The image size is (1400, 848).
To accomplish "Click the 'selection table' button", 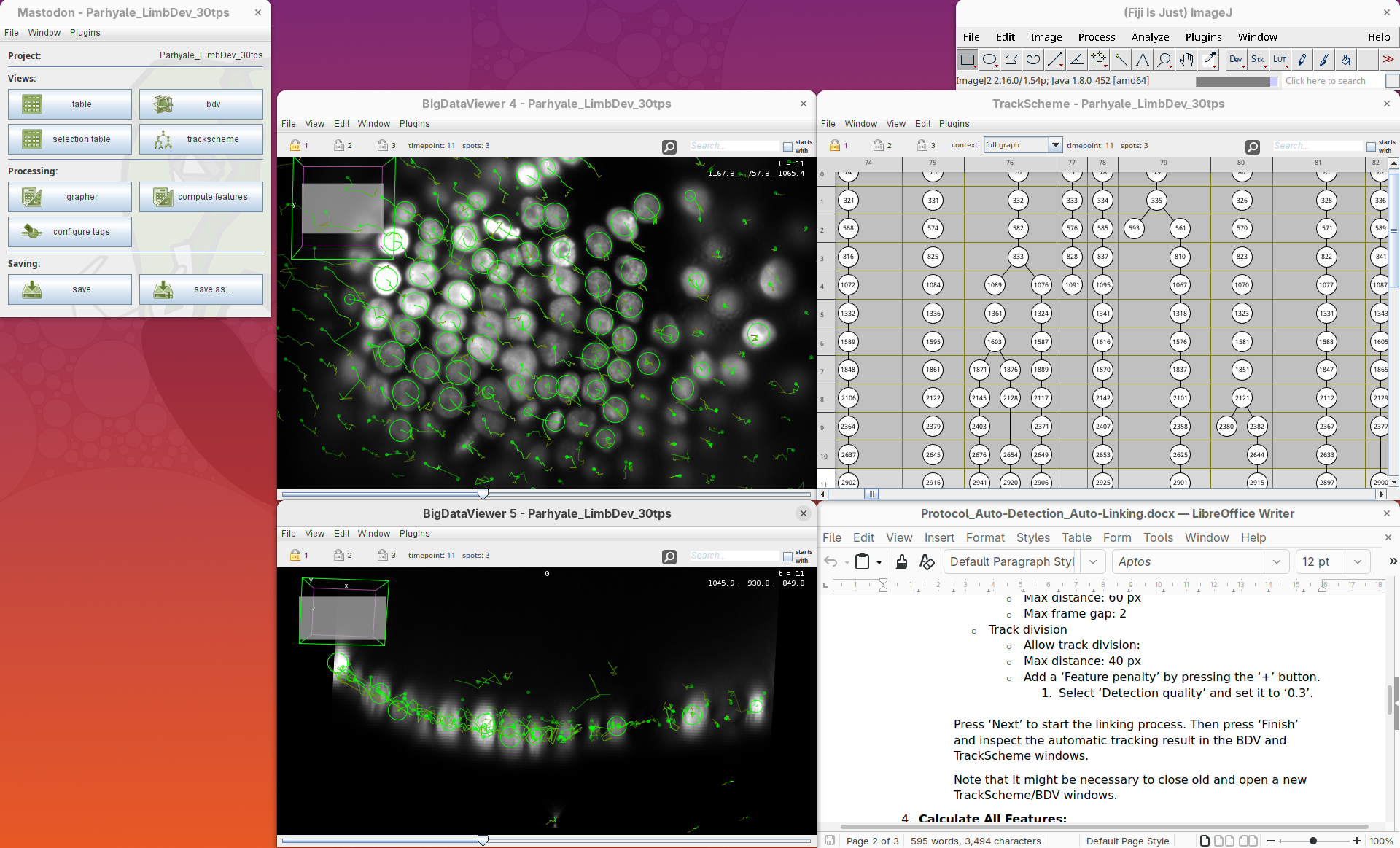I will click(70, 139).
